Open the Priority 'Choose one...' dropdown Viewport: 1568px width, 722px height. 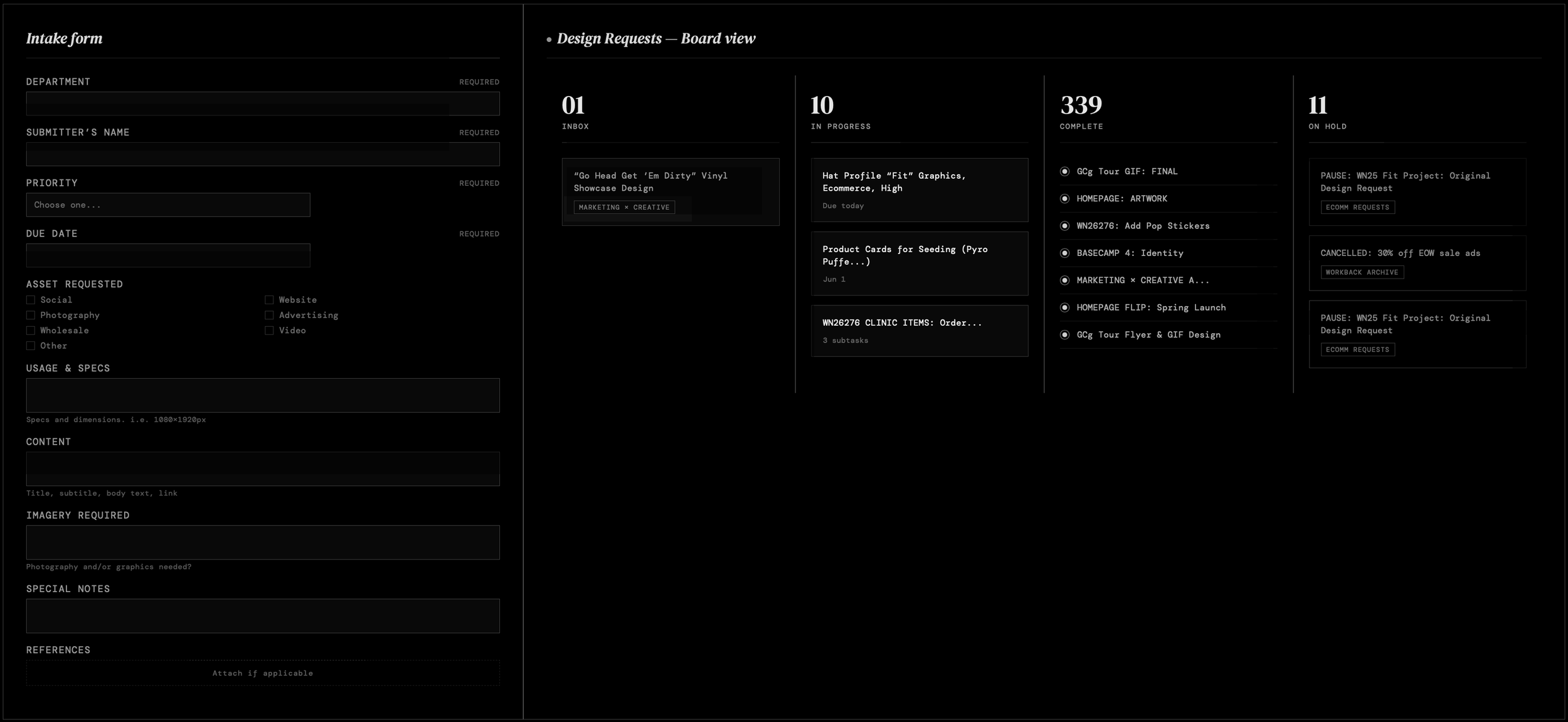(168, 205)
